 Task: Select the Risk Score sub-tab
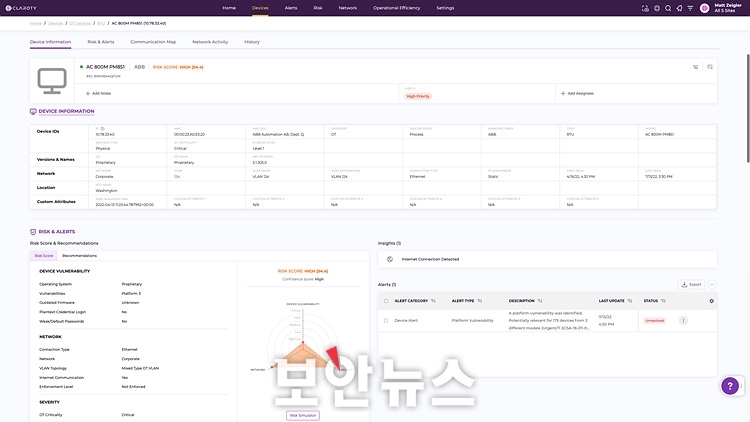pyautogui.click(x=44, y=256)
